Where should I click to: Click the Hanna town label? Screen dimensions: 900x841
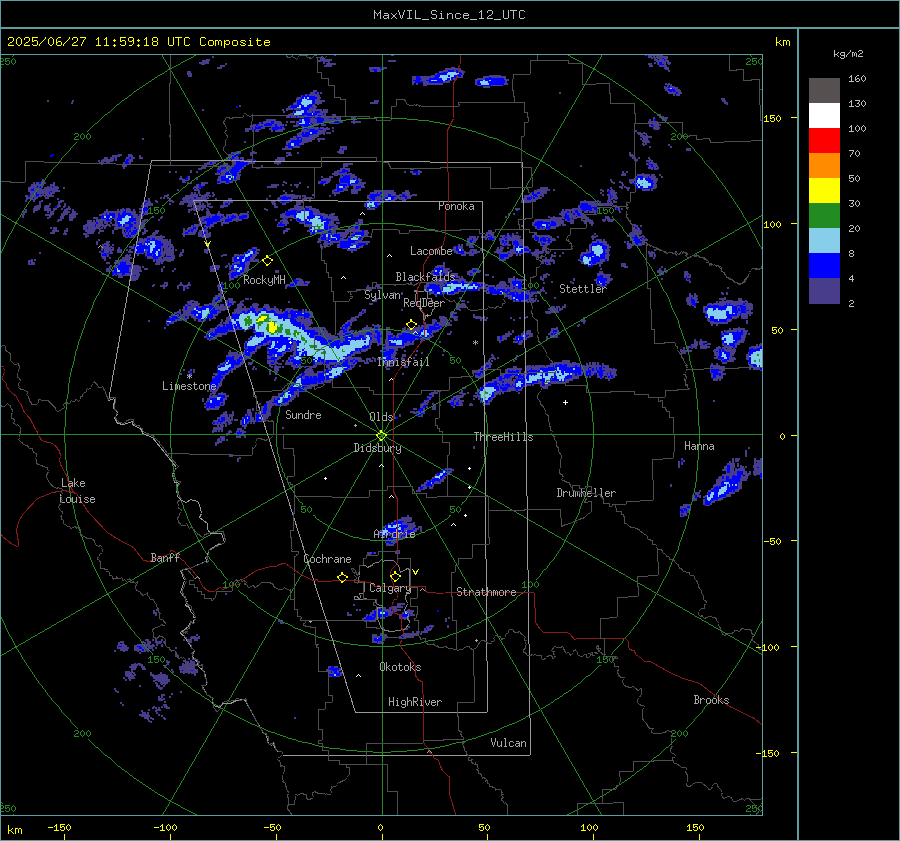click(x=699, y=446)
